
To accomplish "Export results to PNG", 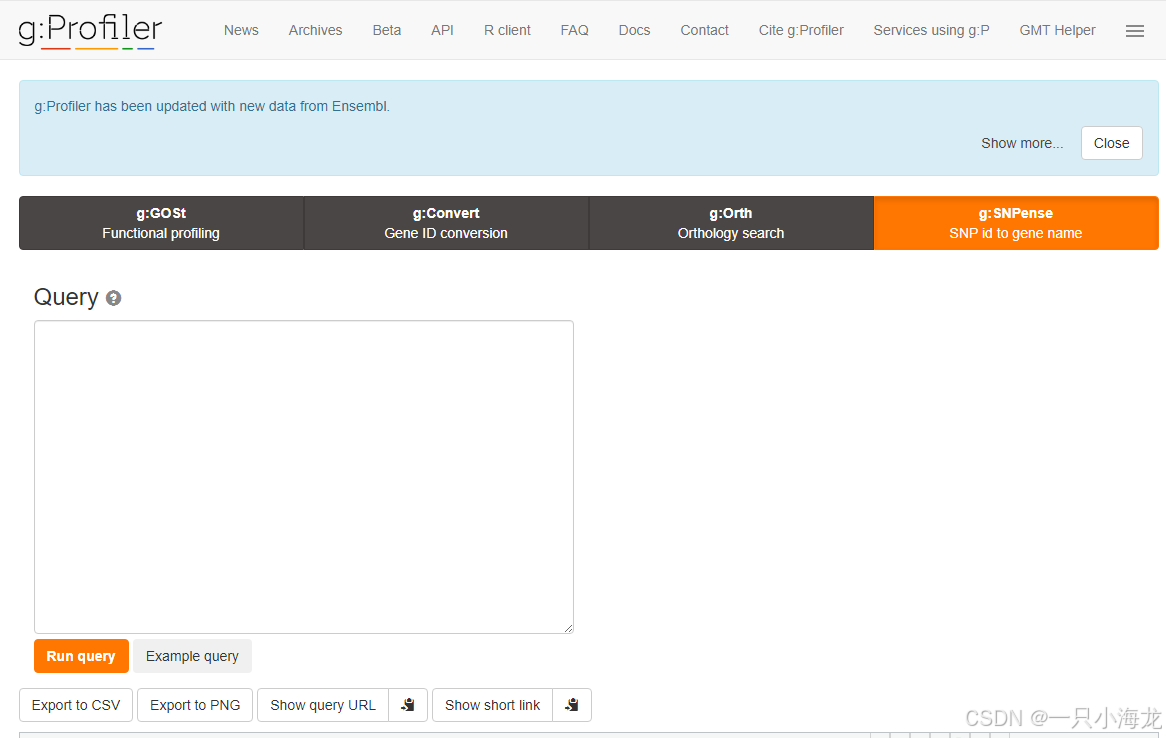I will tap(195, 705).
